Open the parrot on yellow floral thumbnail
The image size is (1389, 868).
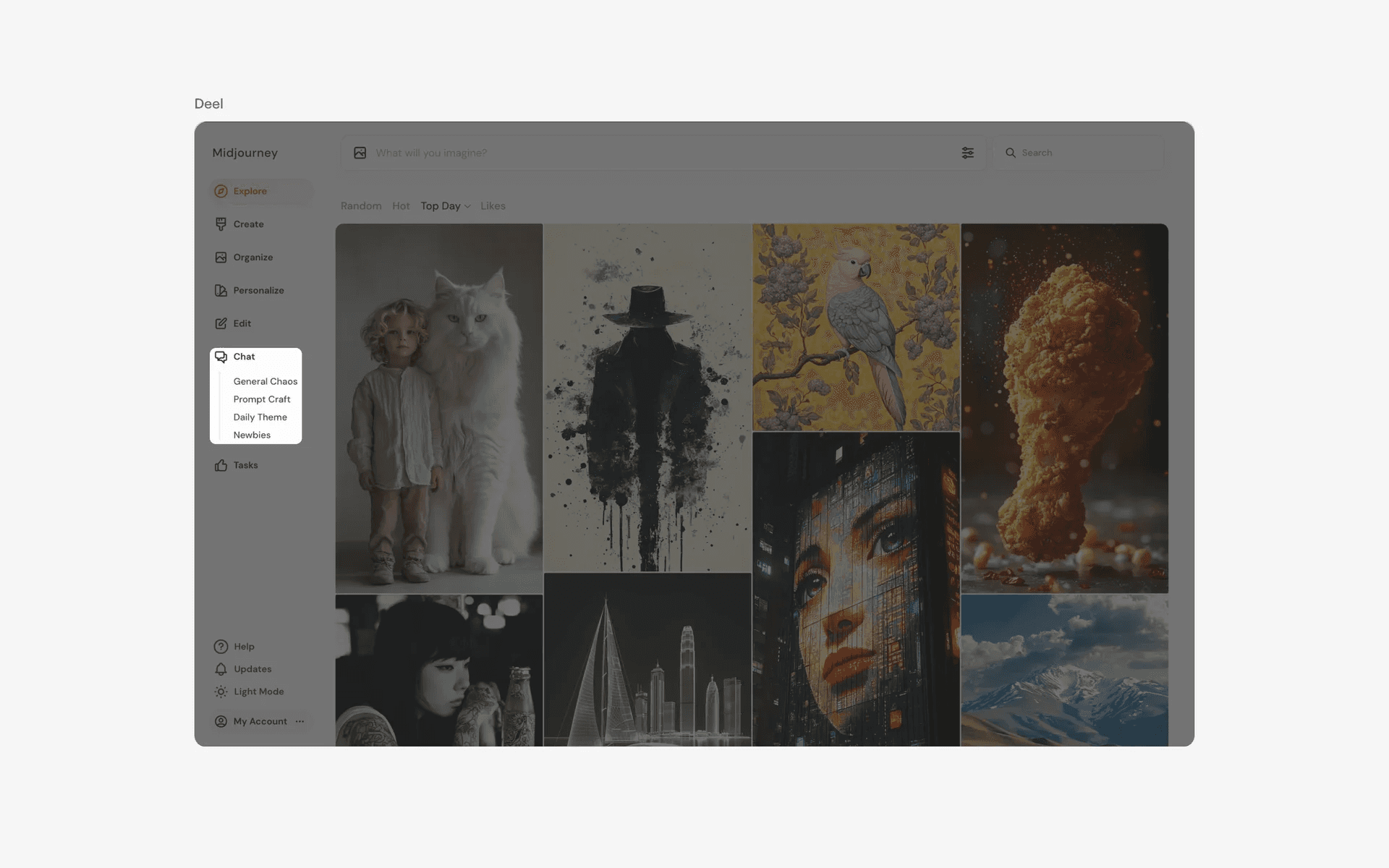tap(856, 327)
